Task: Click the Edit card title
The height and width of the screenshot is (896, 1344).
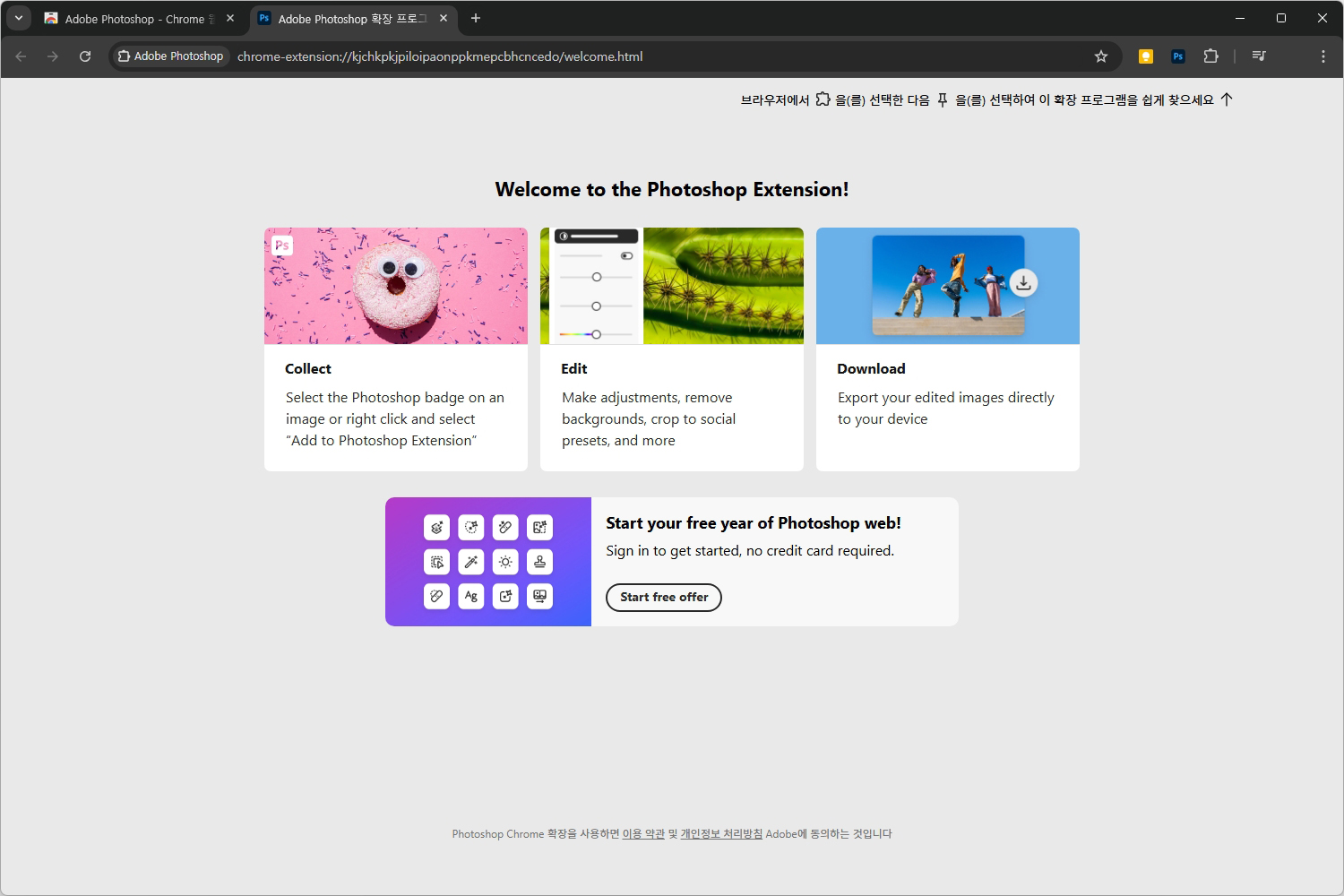Action: tap(574, 369)
